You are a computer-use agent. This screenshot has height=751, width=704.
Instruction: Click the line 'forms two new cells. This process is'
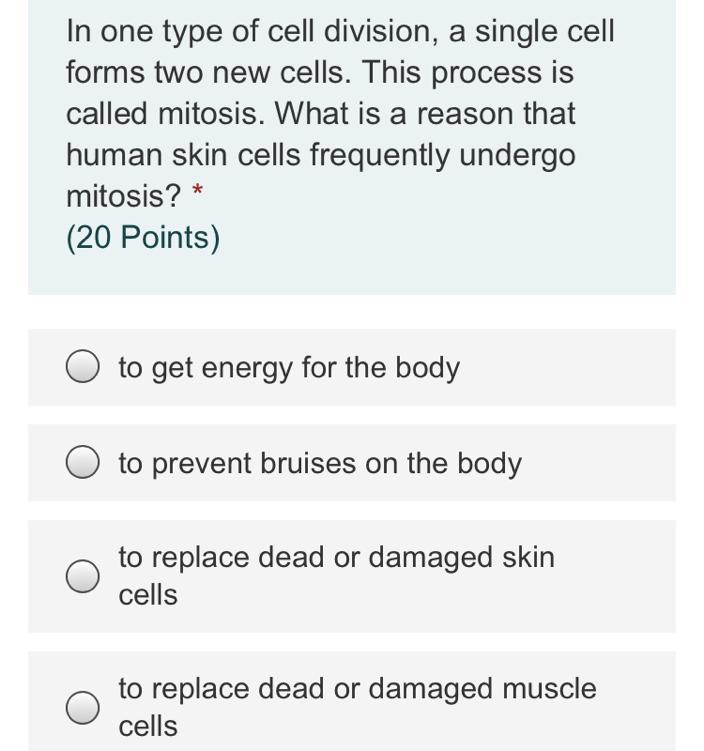[x=320, y=73]
